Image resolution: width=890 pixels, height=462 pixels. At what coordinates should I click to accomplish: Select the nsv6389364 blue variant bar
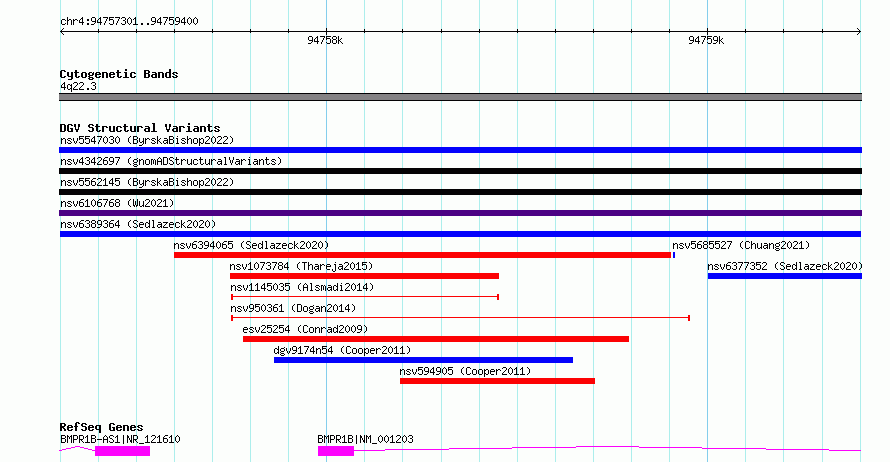pyautogui.click(x=460, y=234)
